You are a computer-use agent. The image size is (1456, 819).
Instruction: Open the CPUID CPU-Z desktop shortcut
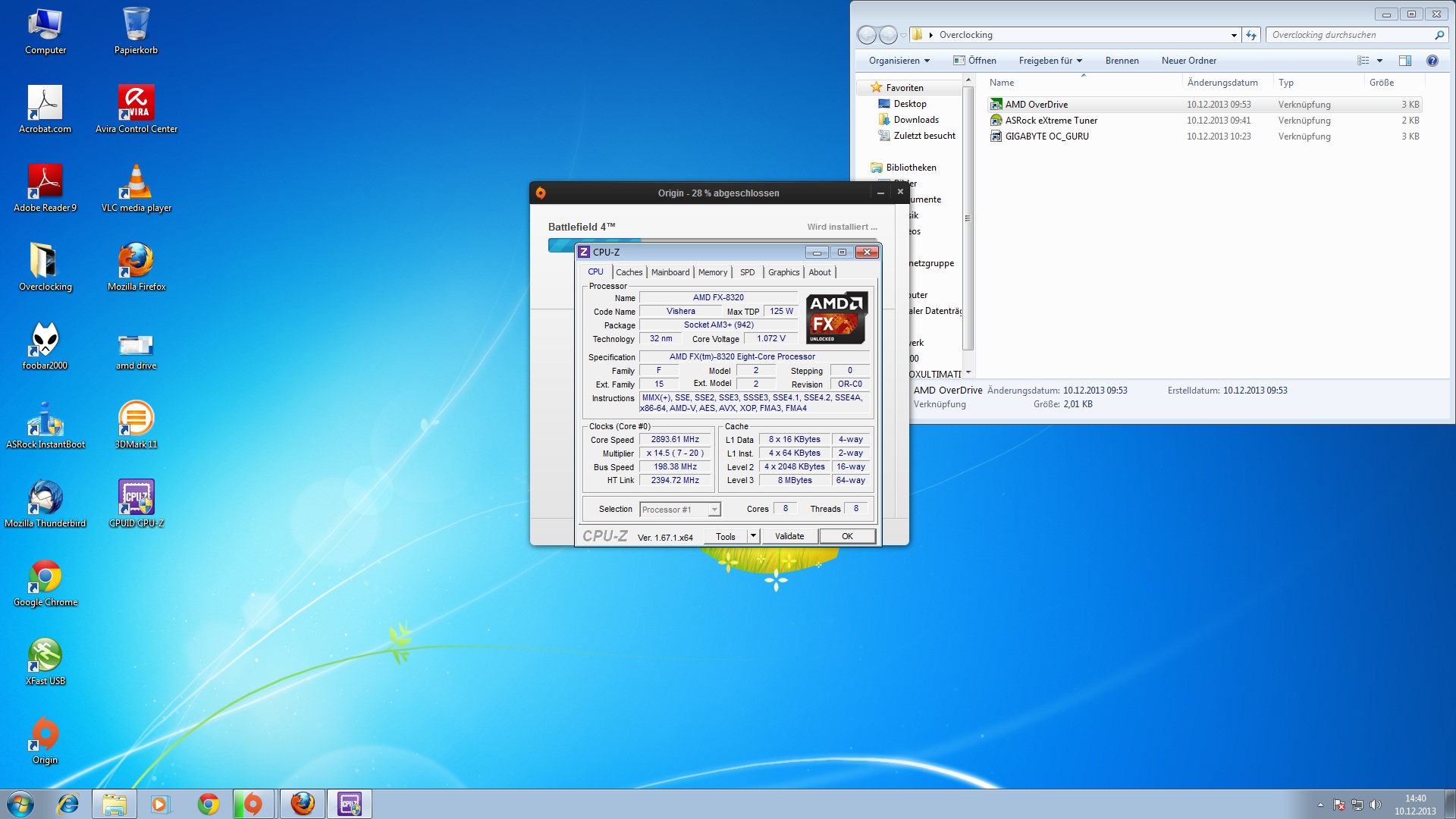pos(136,498)
